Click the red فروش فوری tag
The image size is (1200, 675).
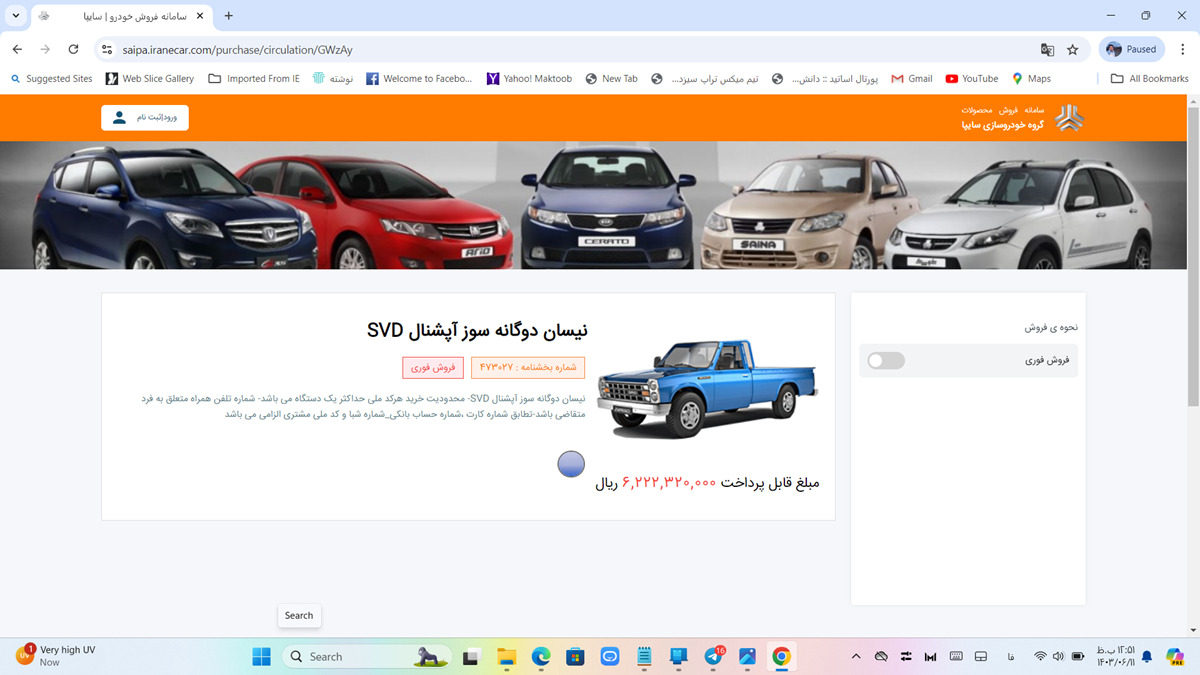point(433,367)
